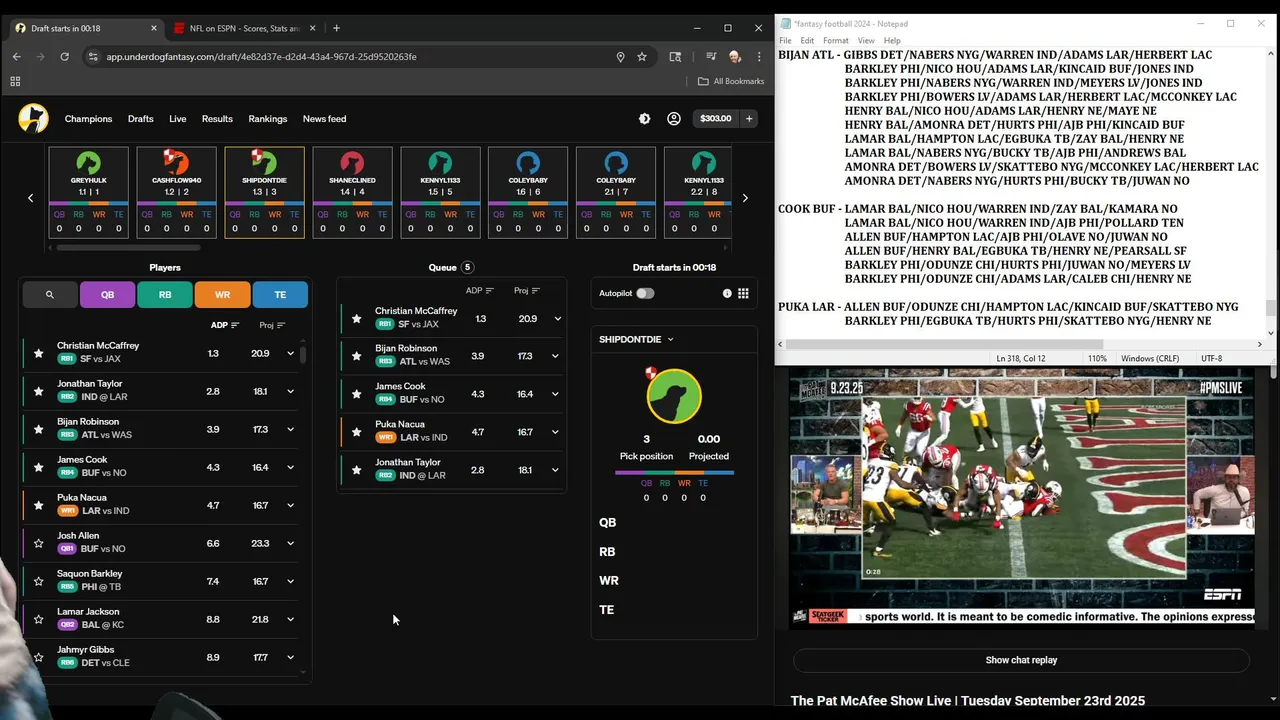Screen dimensions: 1280x720
Task: Open Notepad Format menu
Action: tap(836, 41)
